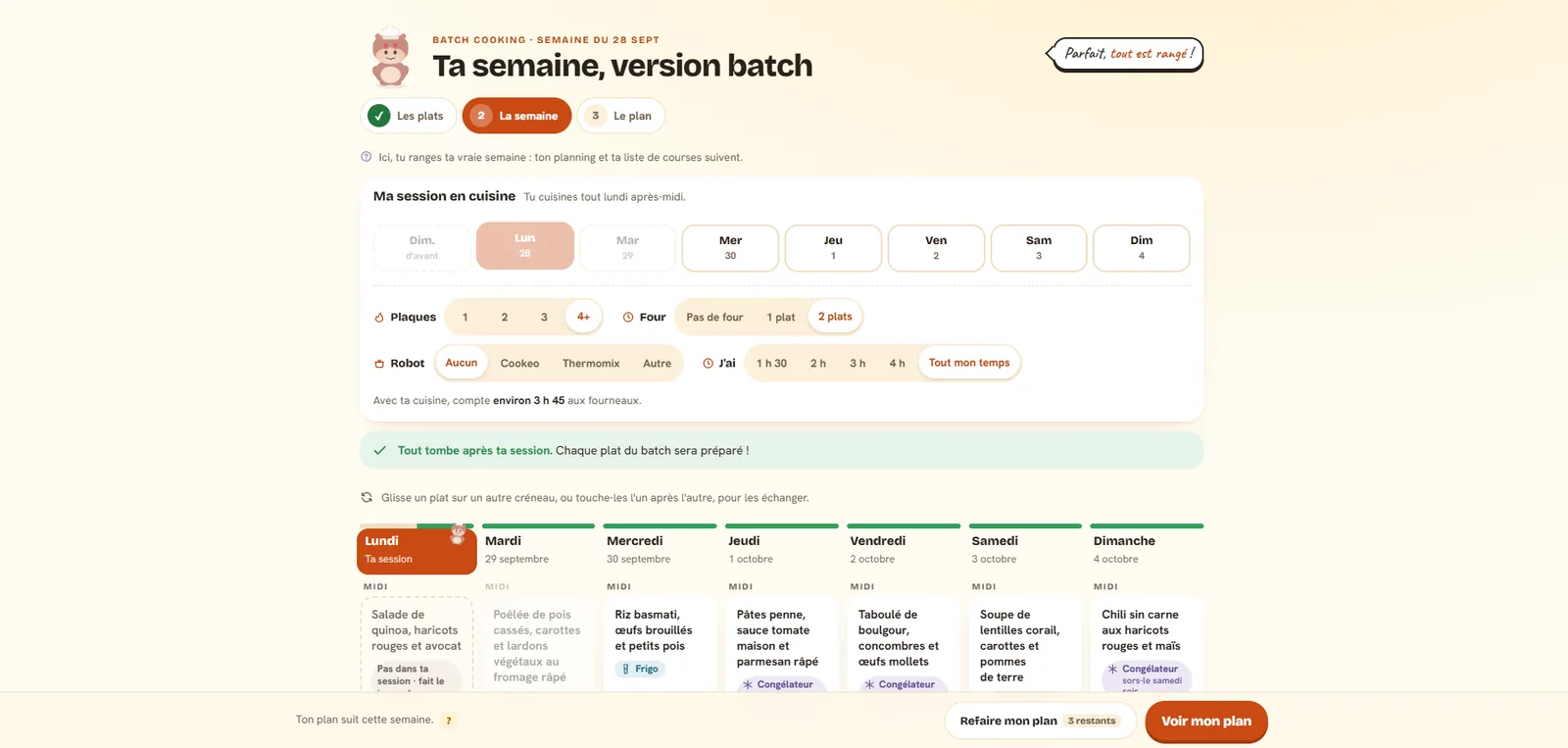Image resolution: width=1568 pixels, height=748 pixels.
Task: Select 'Tout mon temps' time option
Action: (969, 363)
